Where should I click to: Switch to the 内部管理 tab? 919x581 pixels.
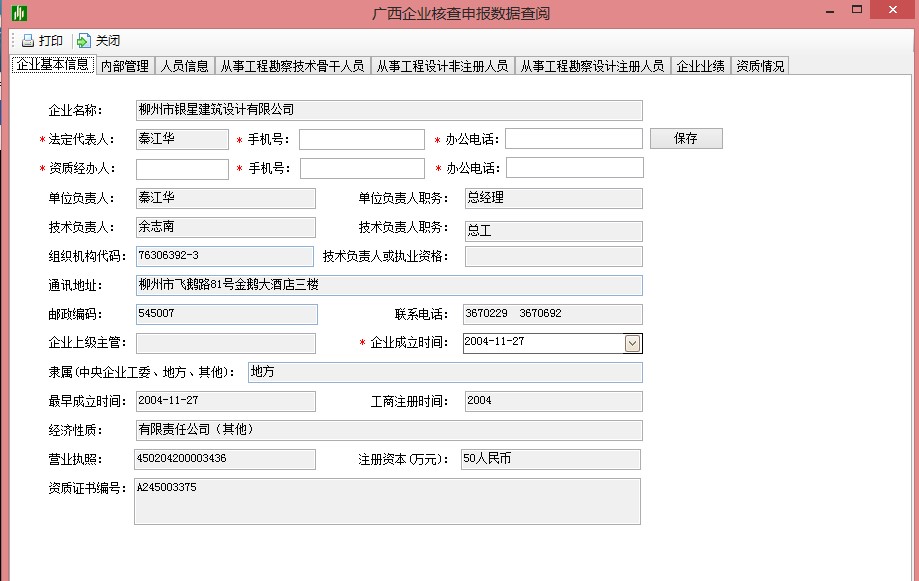point(125,66)
